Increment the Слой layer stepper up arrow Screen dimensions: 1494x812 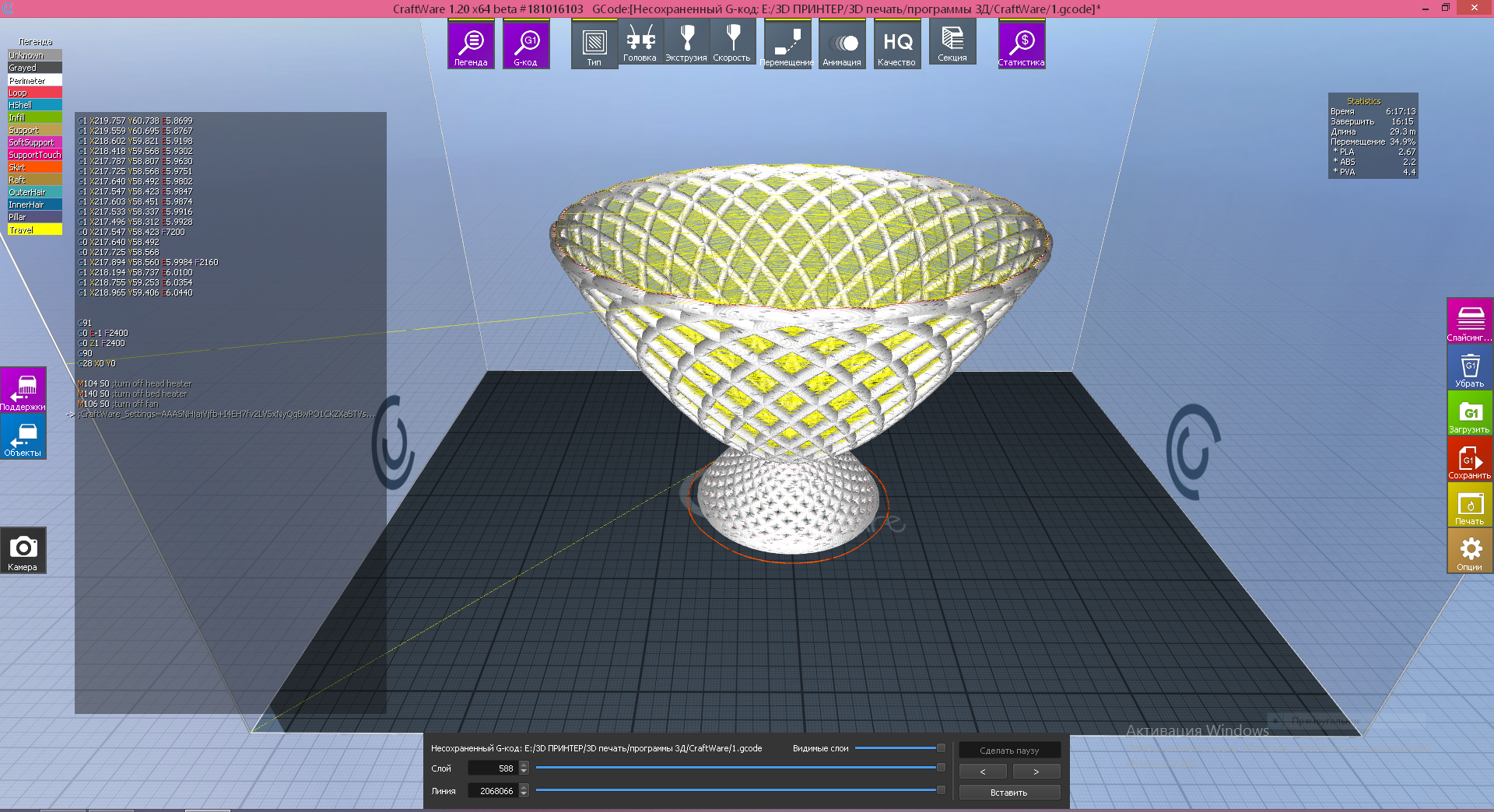point(524,765)
